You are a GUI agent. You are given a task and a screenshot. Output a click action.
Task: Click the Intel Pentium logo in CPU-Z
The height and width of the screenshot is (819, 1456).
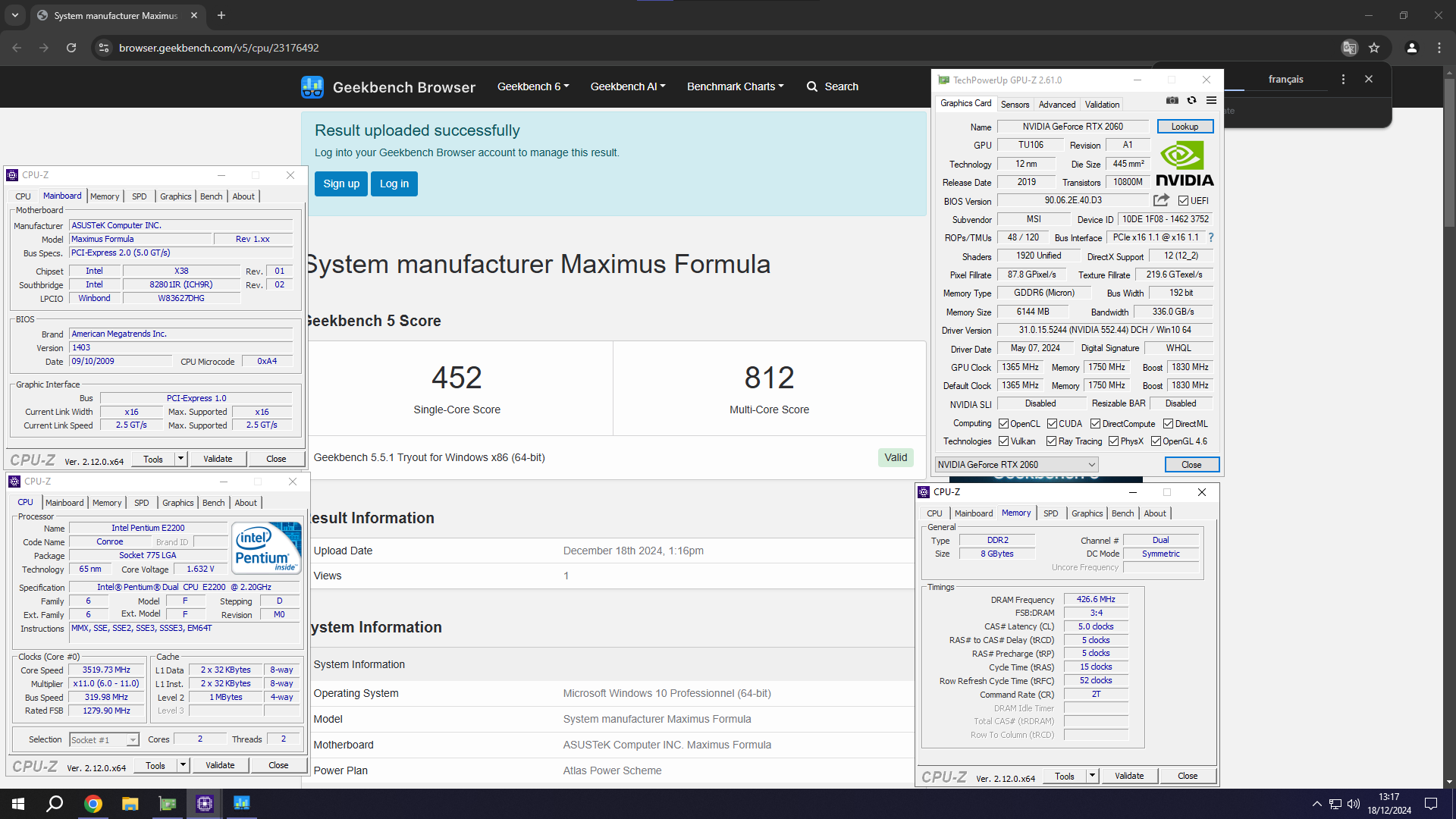(266, 548)
